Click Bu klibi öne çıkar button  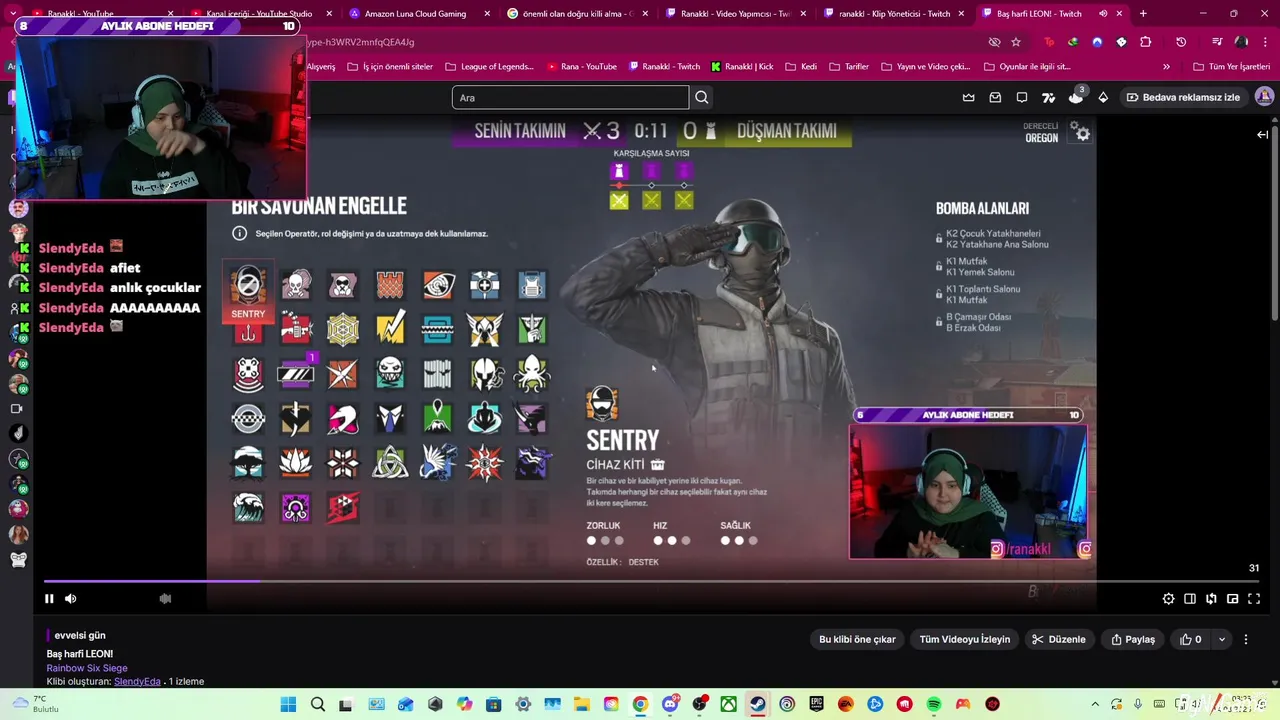pyautogui.click(x=857, y=639)
